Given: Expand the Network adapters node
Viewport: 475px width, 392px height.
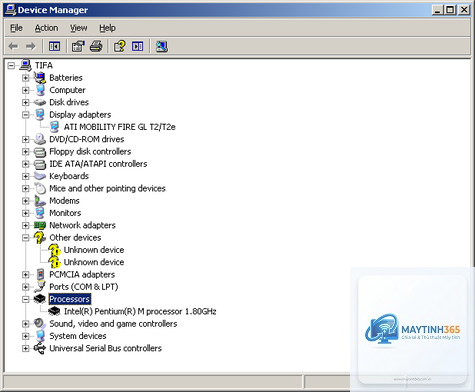Looking at the screenshot, I should pyautogui.click(x=25, y=225).
